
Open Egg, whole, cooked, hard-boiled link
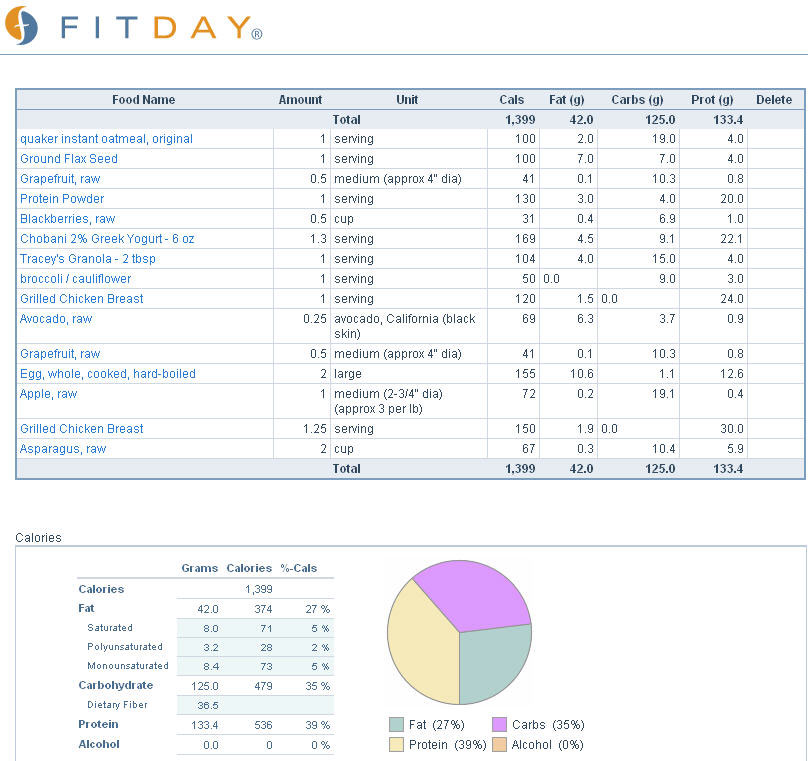coord(108,374)
